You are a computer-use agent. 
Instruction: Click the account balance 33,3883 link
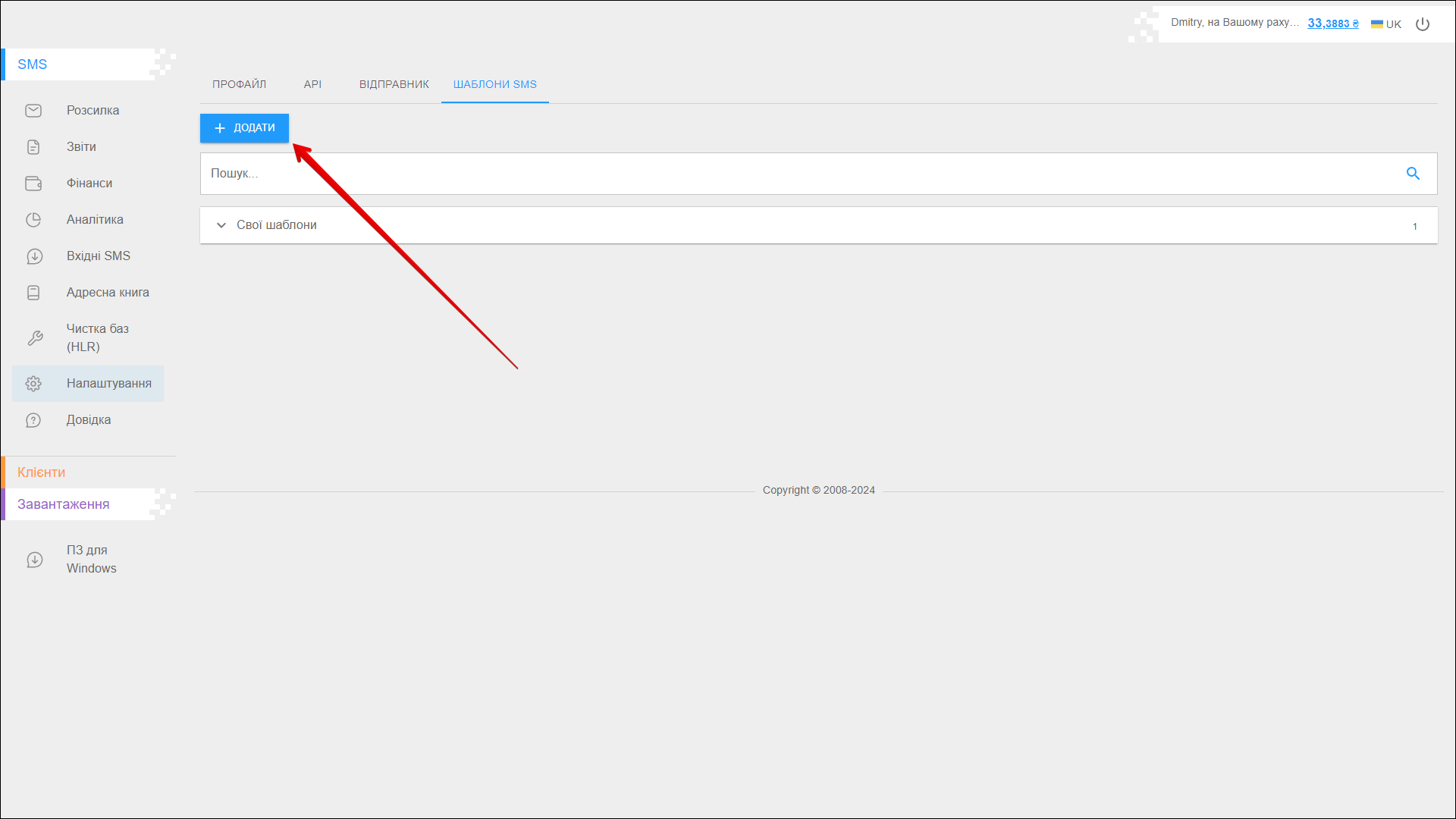pos(1332,24)
